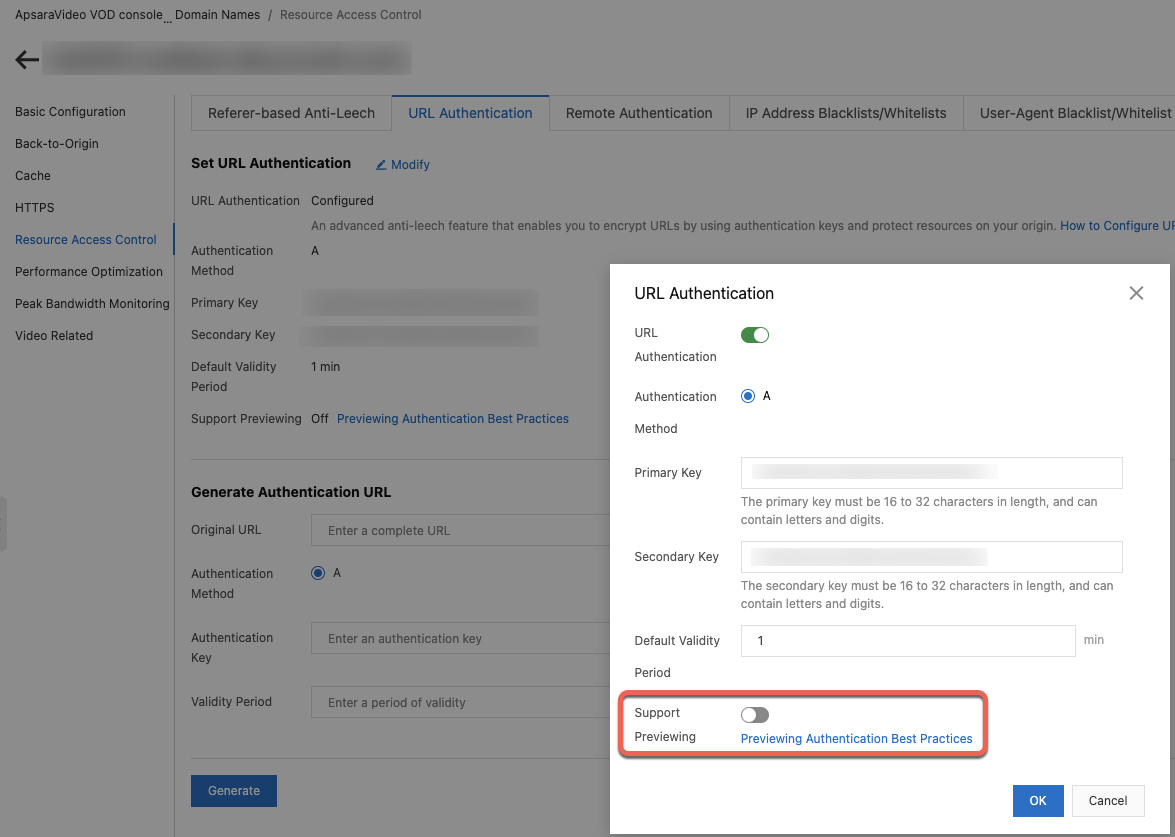
Task: Open Cache settings in sidebar
Action: pos(33,175)
